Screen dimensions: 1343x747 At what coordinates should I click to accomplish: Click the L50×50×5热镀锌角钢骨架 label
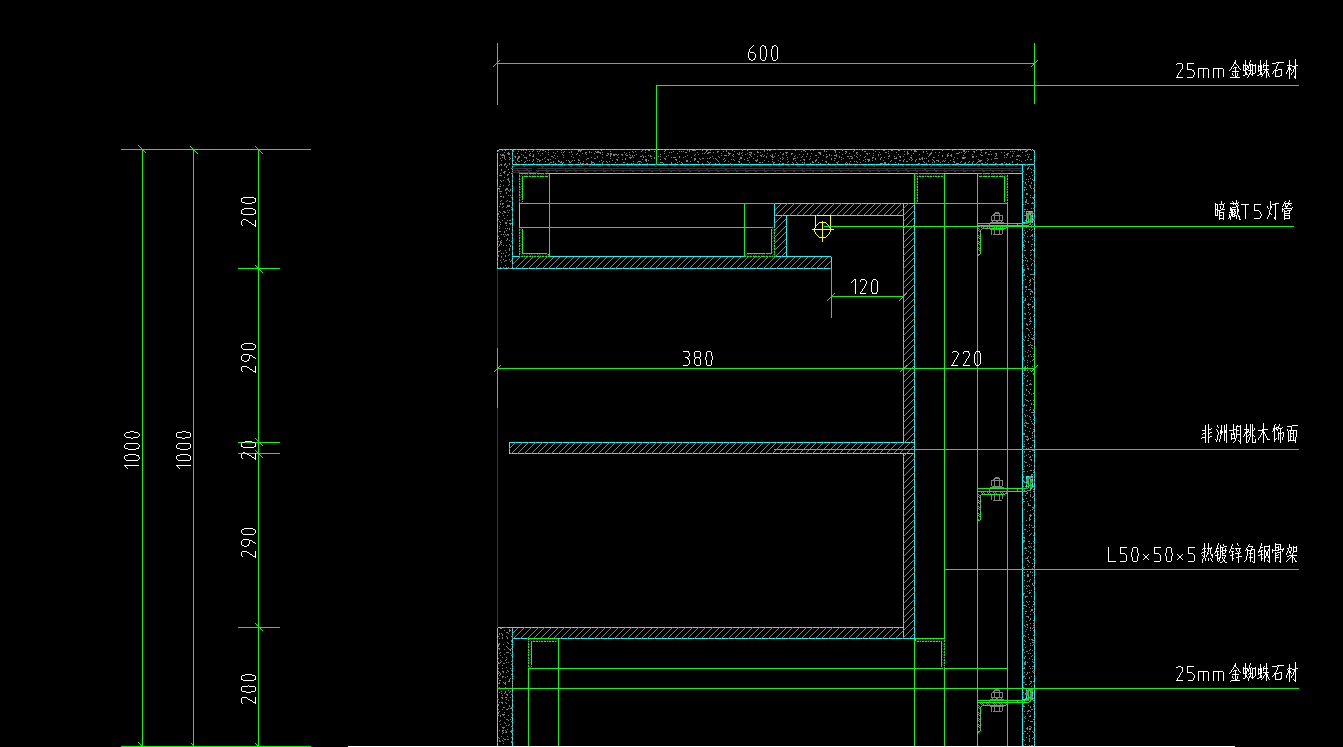[1202, 555]
